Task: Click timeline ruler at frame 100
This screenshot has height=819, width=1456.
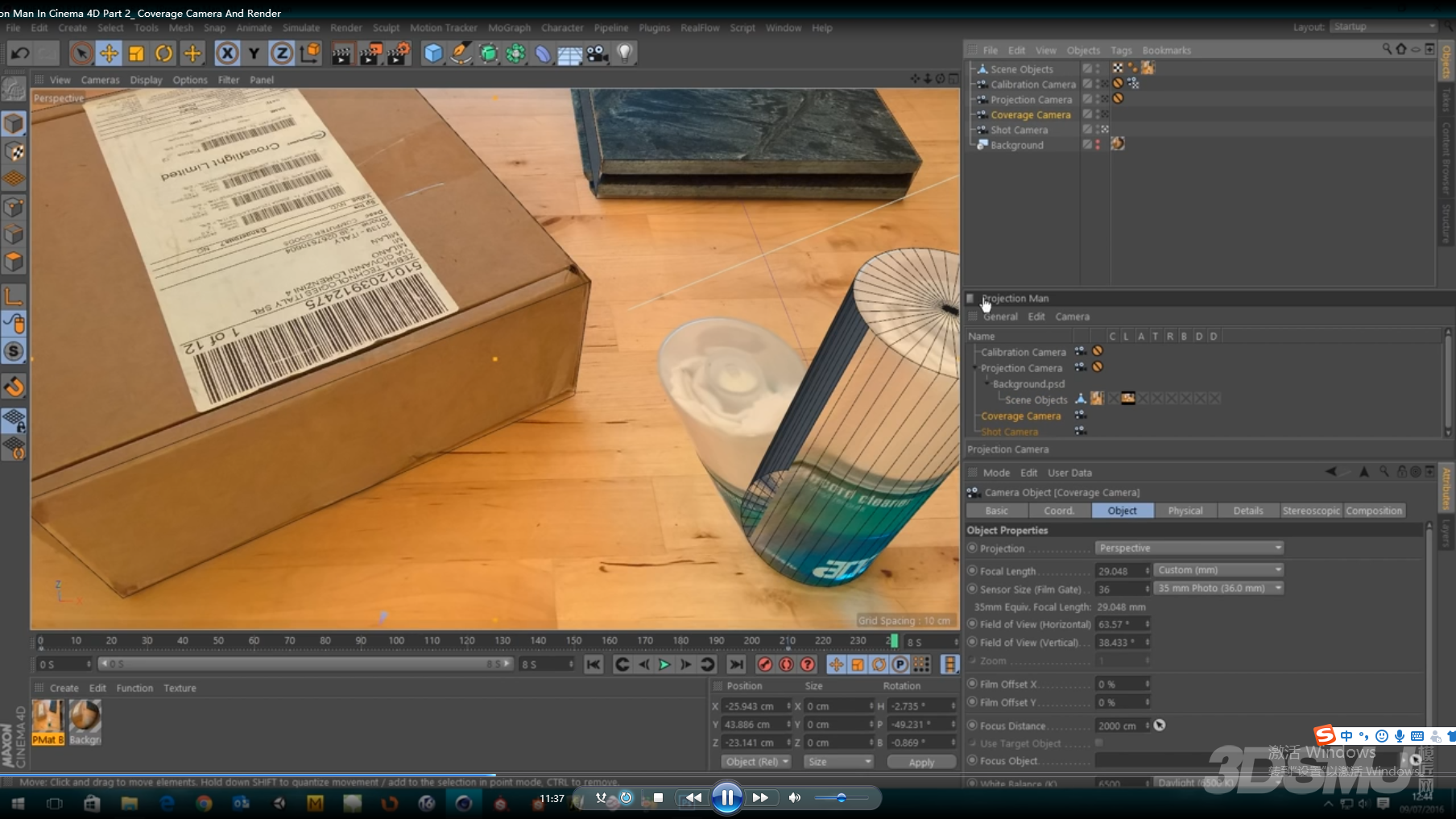Action: (396, 641)
